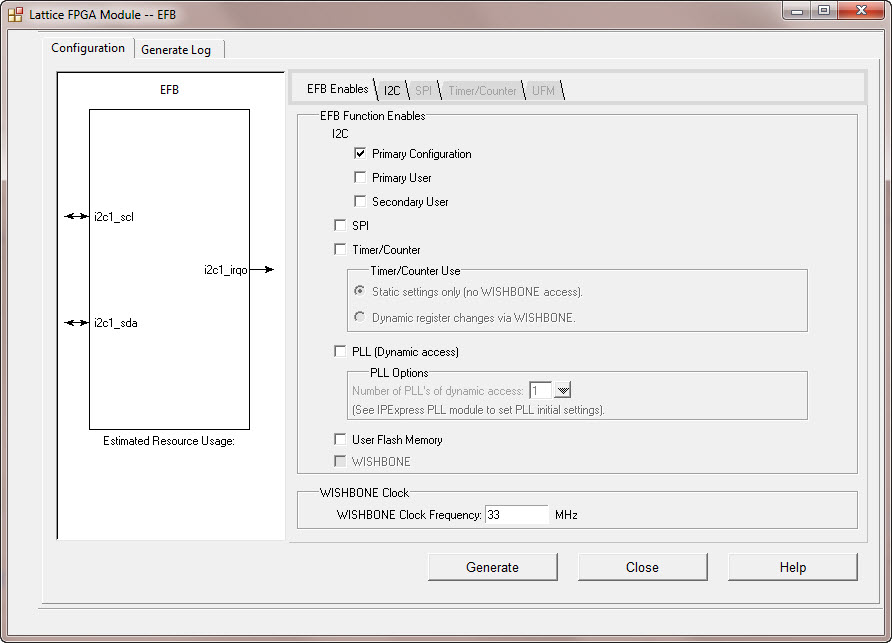The width and height of the screenshot is (892, 643).
Task: Click the i2c1_scl port label
Action: pos(114,217)
